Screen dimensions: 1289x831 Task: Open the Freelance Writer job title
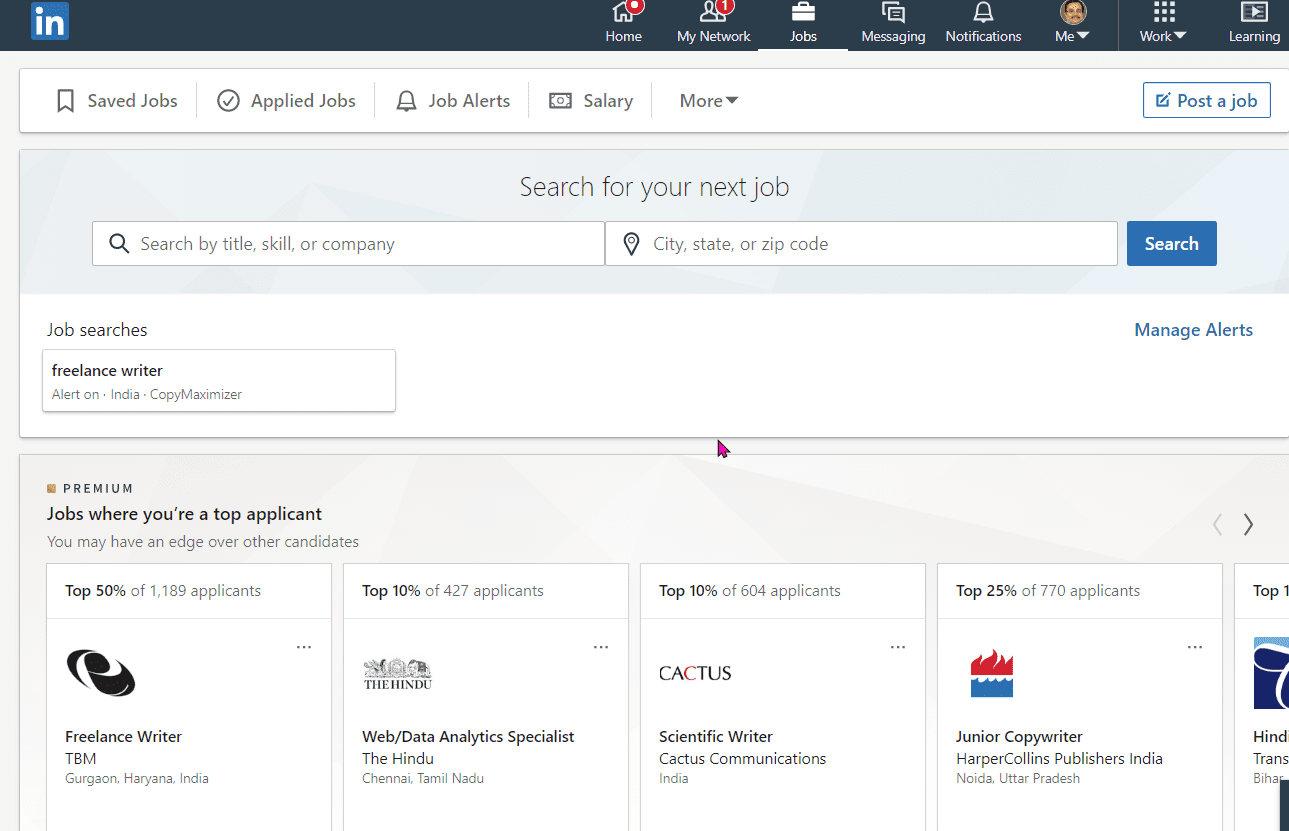click(123, 737)
